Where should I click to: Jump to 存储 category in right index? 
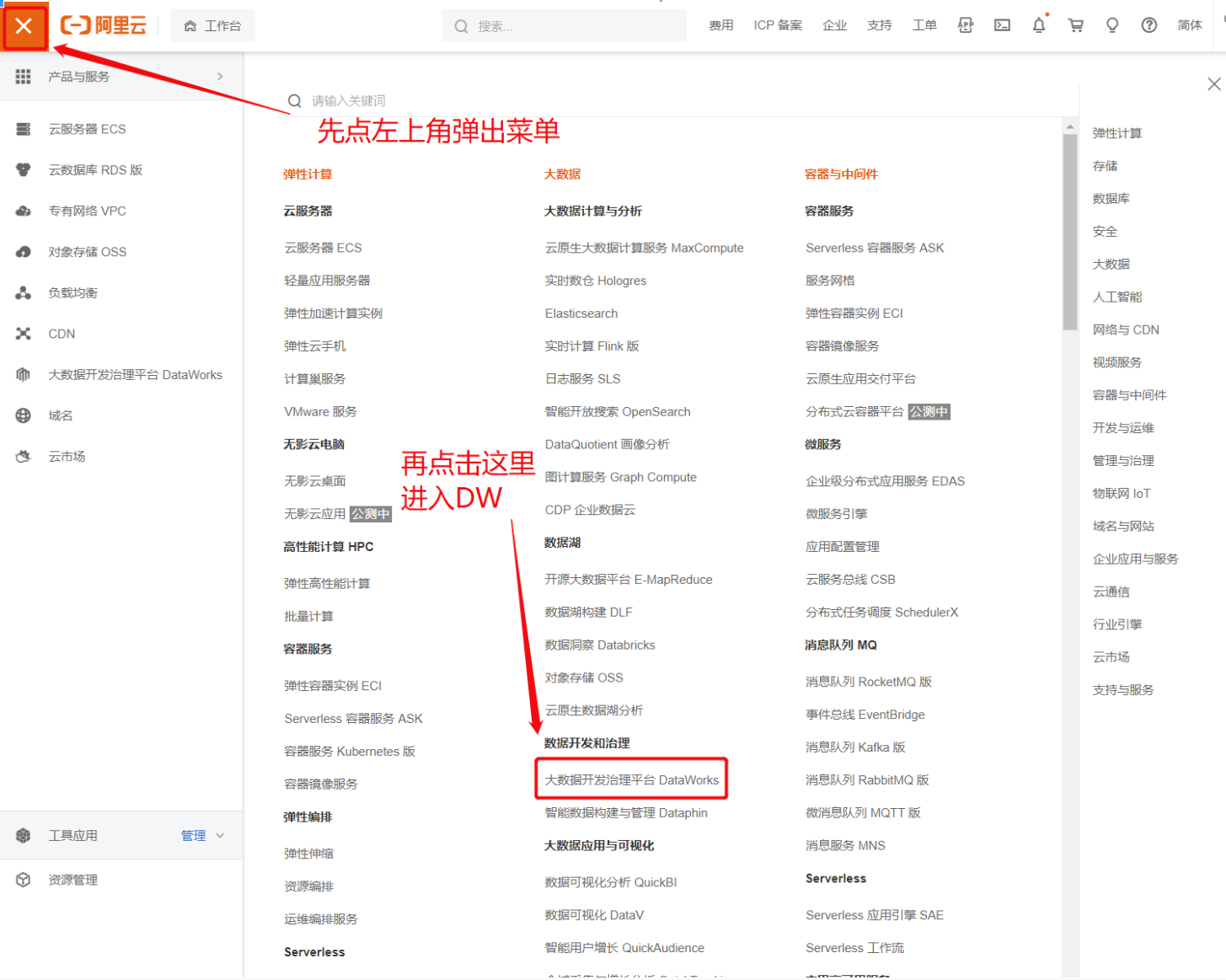tap(1105, 166)
